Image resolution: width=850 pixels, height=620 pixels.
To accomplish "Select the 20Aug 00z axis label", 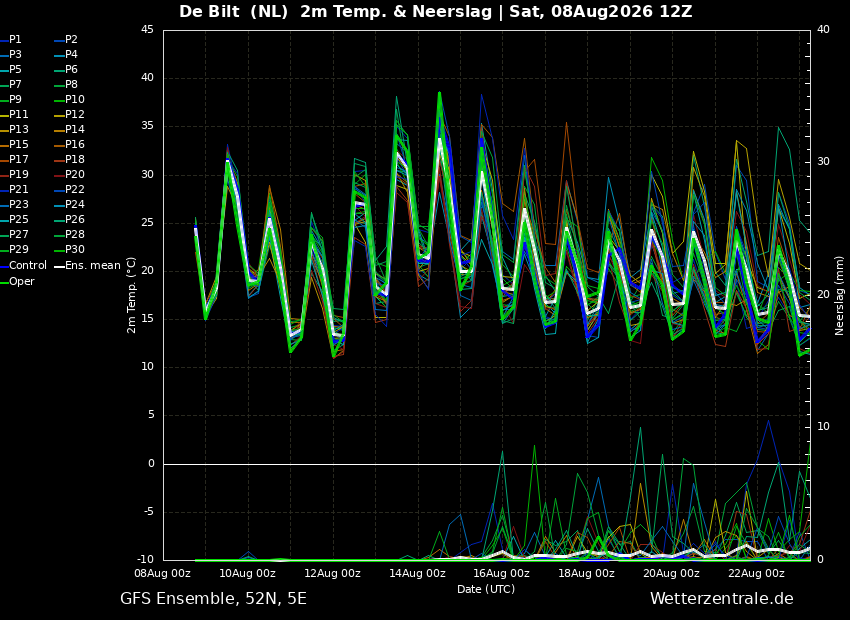I will (x=671, y=573).
